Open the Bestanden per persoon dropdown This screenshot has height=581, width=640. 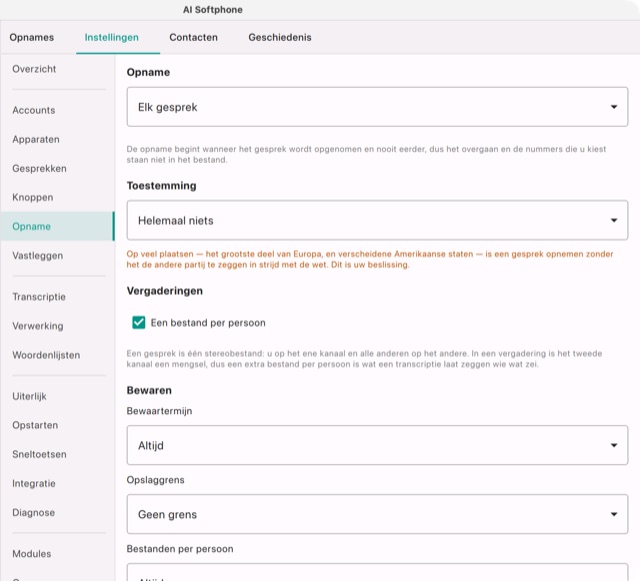pos(377,572)
